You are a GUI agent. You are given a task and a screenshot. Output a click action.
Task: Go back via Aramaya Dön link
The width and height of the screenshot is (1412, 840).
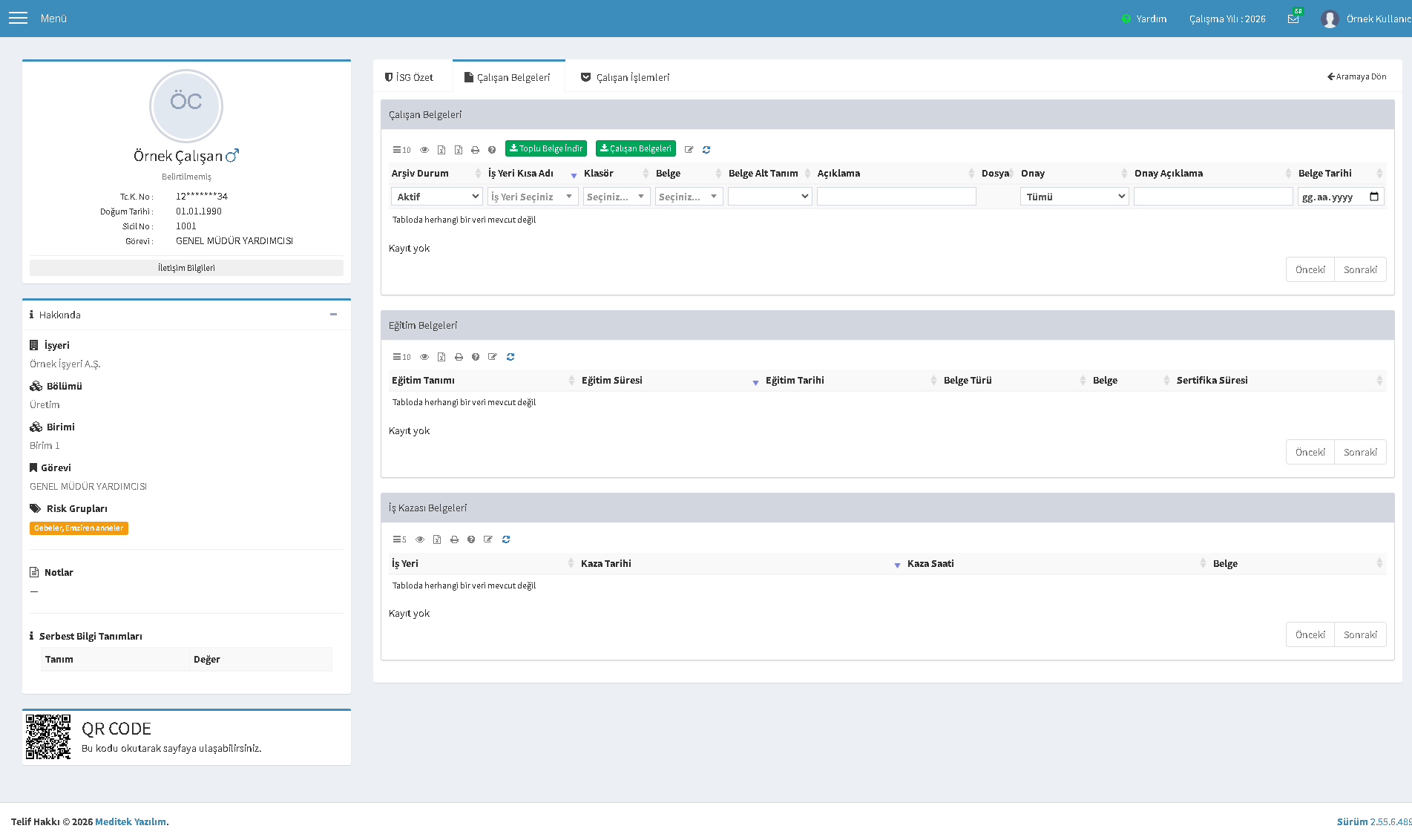(1357, 76)
